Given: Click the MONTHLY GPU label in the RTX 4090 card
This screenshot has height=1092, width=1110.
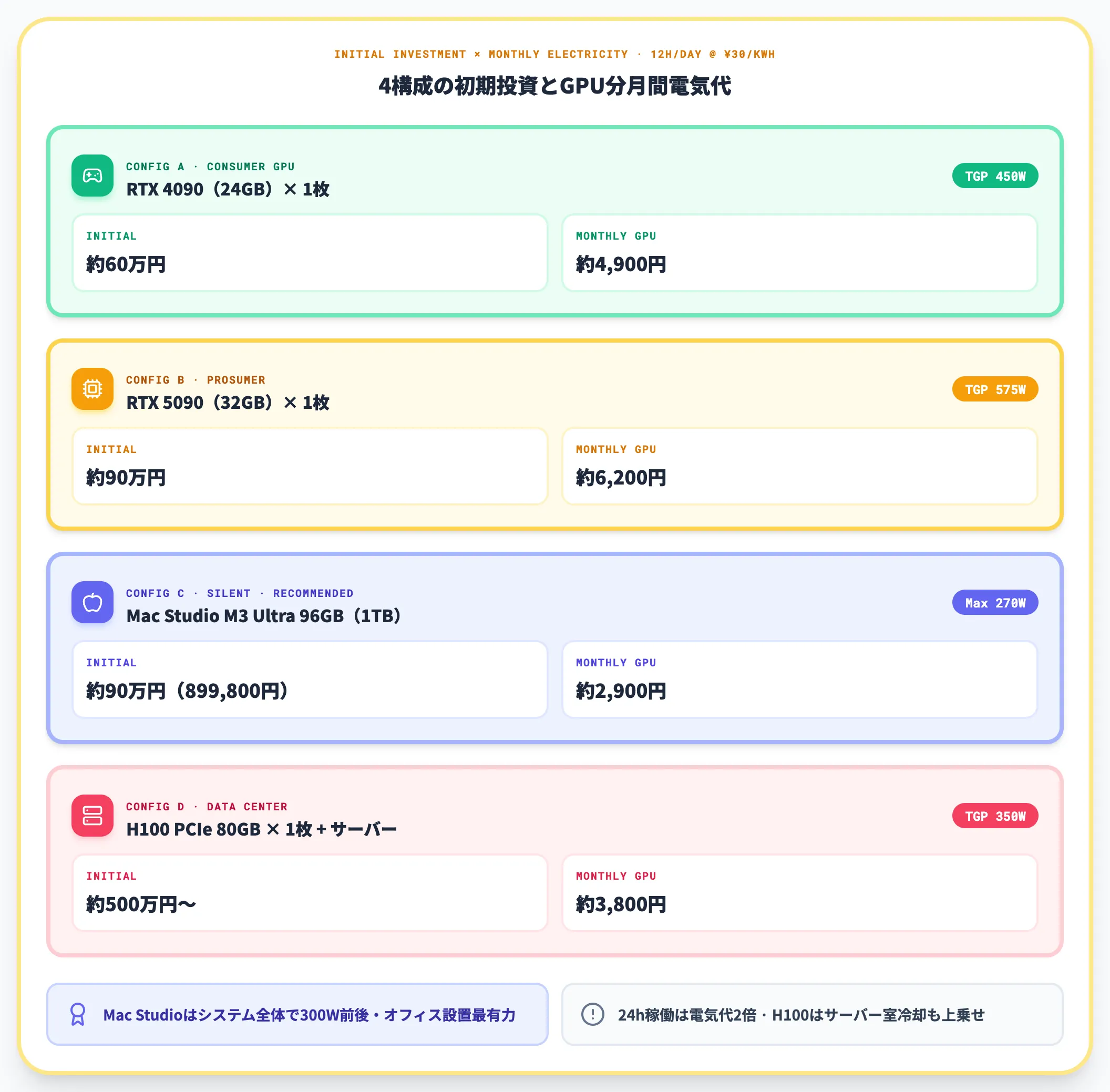Looking at the screenshot, I should click(616, 236).
